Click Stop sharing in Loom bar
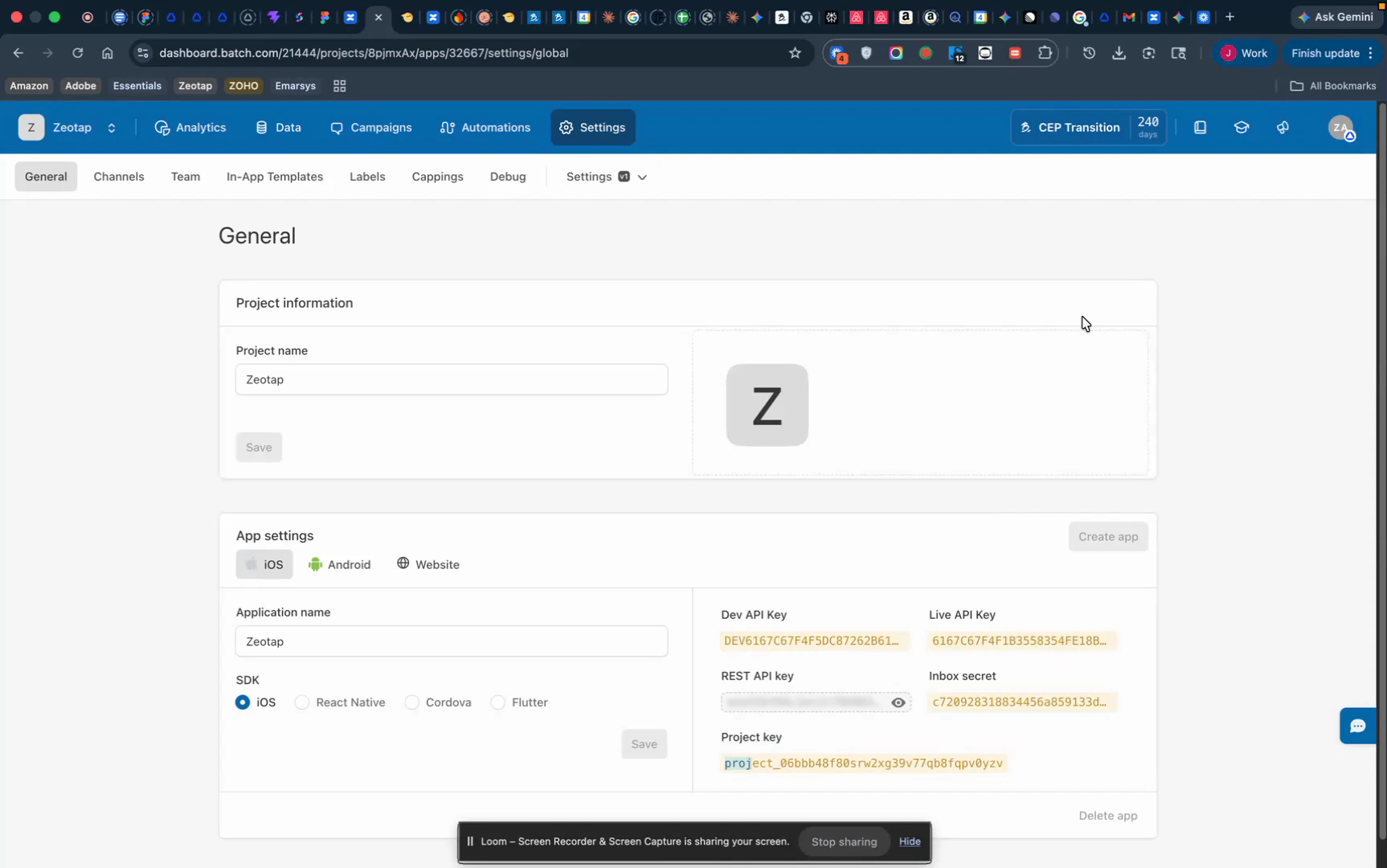Screen dimensions: 1387x868 (844, 842)
